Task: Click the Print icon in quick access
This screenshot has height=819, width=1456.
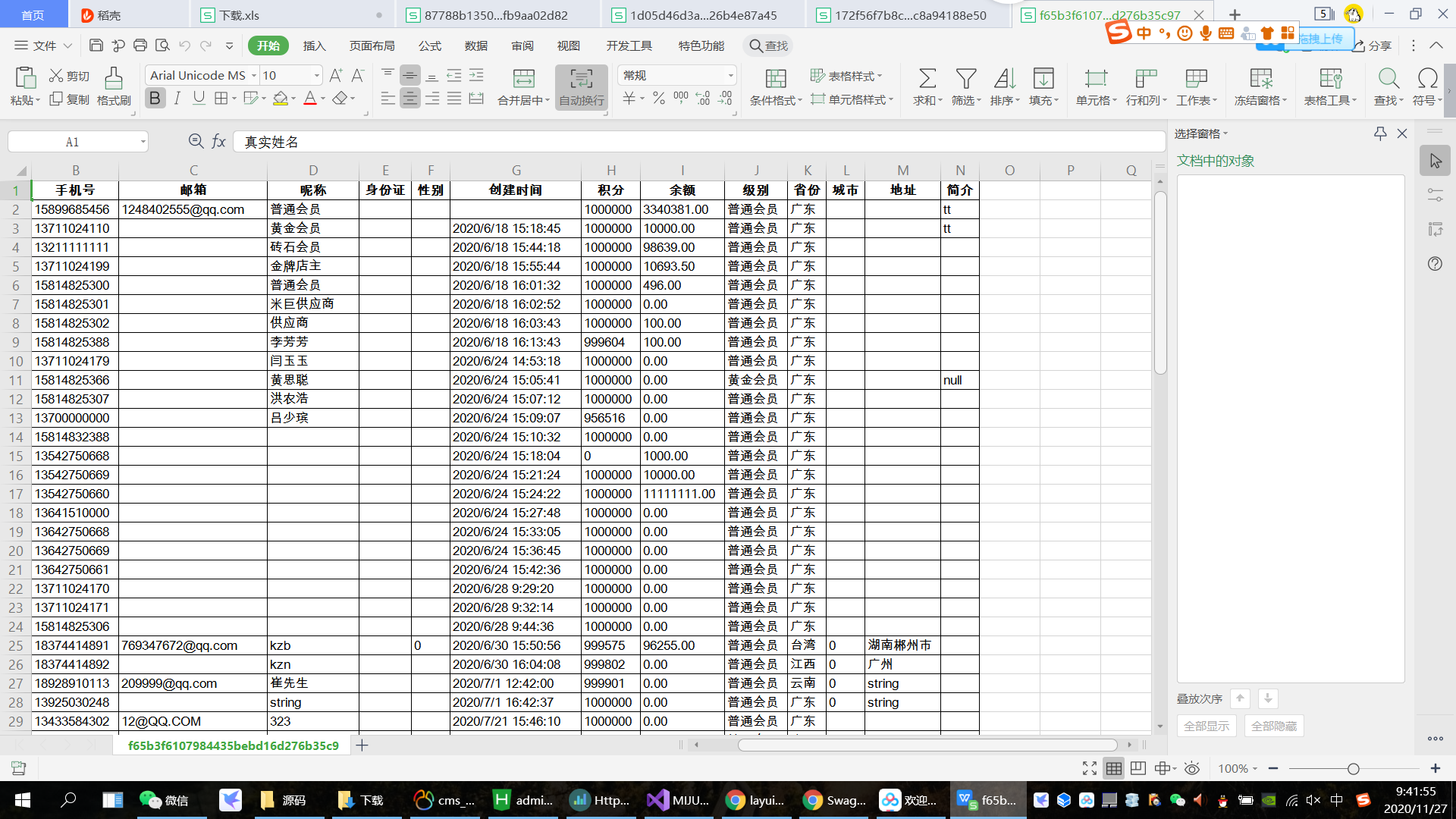Action: pyautogui.click(x=140, y=45)
